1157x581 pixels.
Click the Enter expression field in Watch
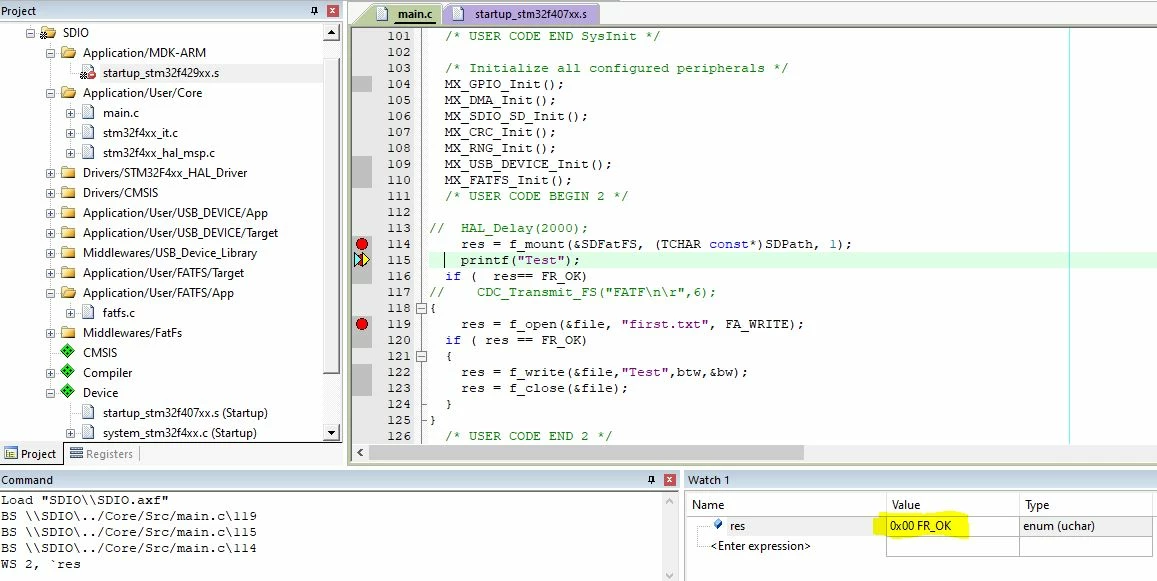760,546
